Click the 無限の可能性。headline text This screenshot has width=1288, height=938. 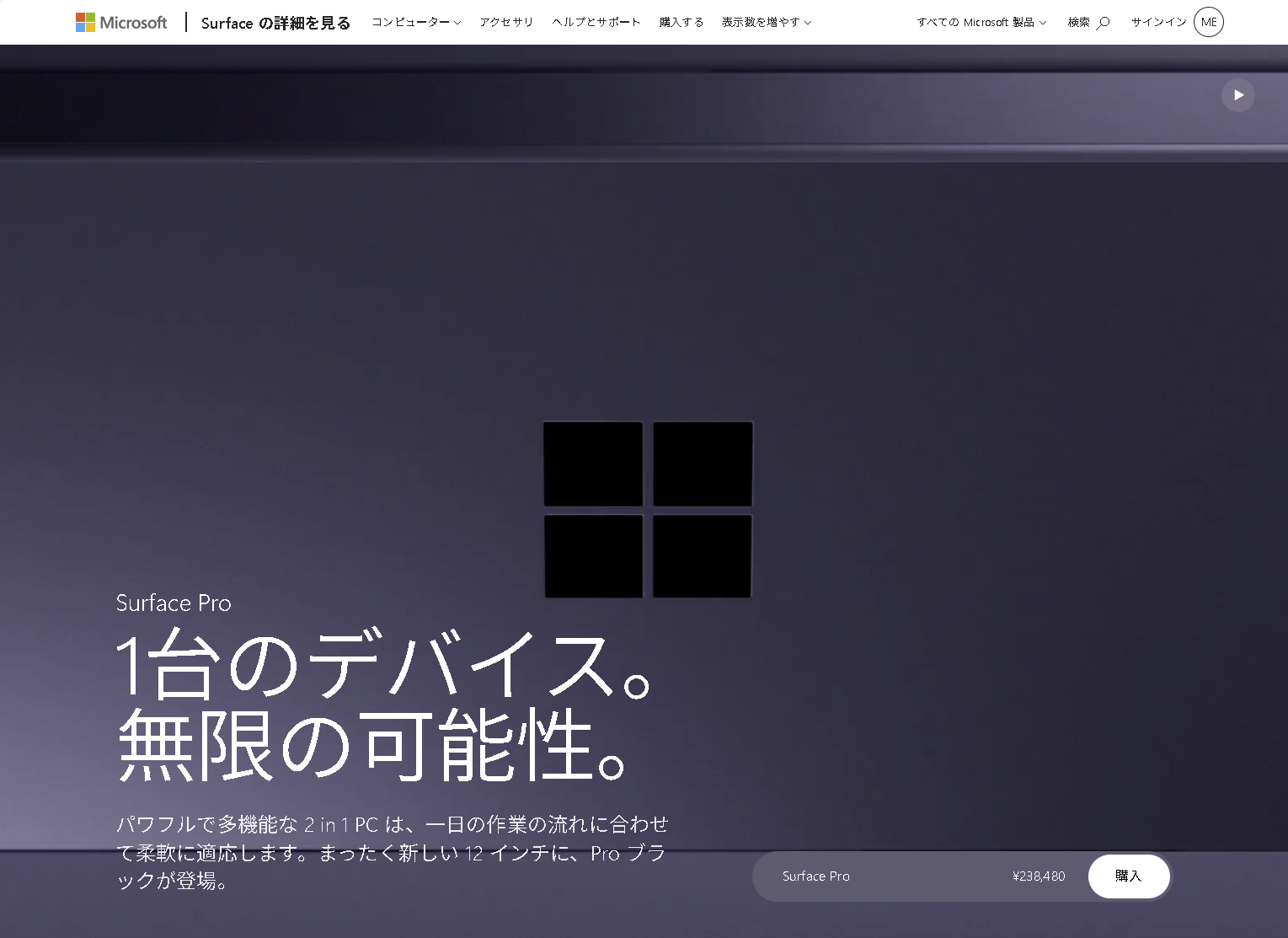pos(372,743)
